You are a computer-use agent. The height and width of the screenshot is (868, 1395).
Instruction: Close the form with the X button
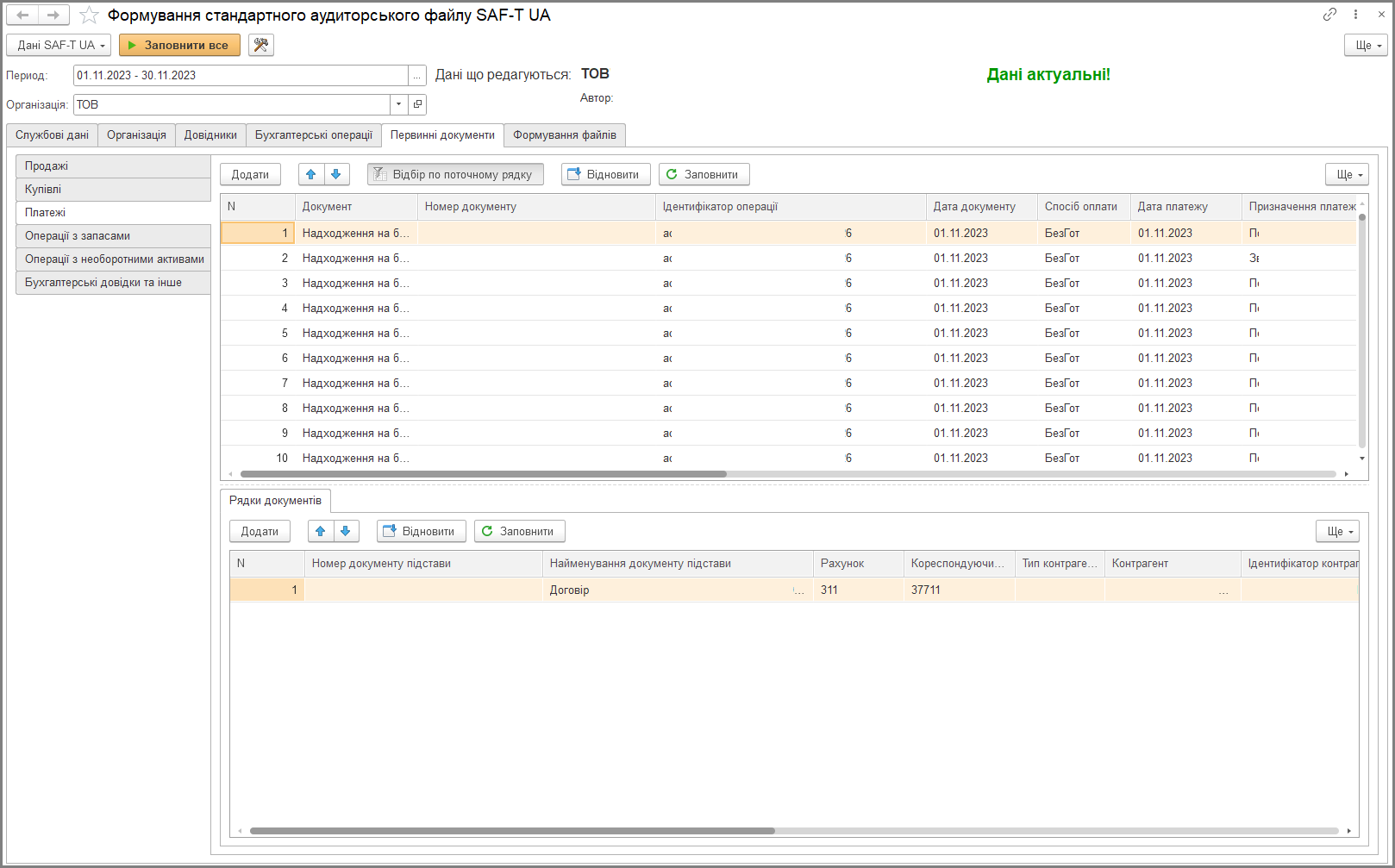click(x=1381, y=14)
